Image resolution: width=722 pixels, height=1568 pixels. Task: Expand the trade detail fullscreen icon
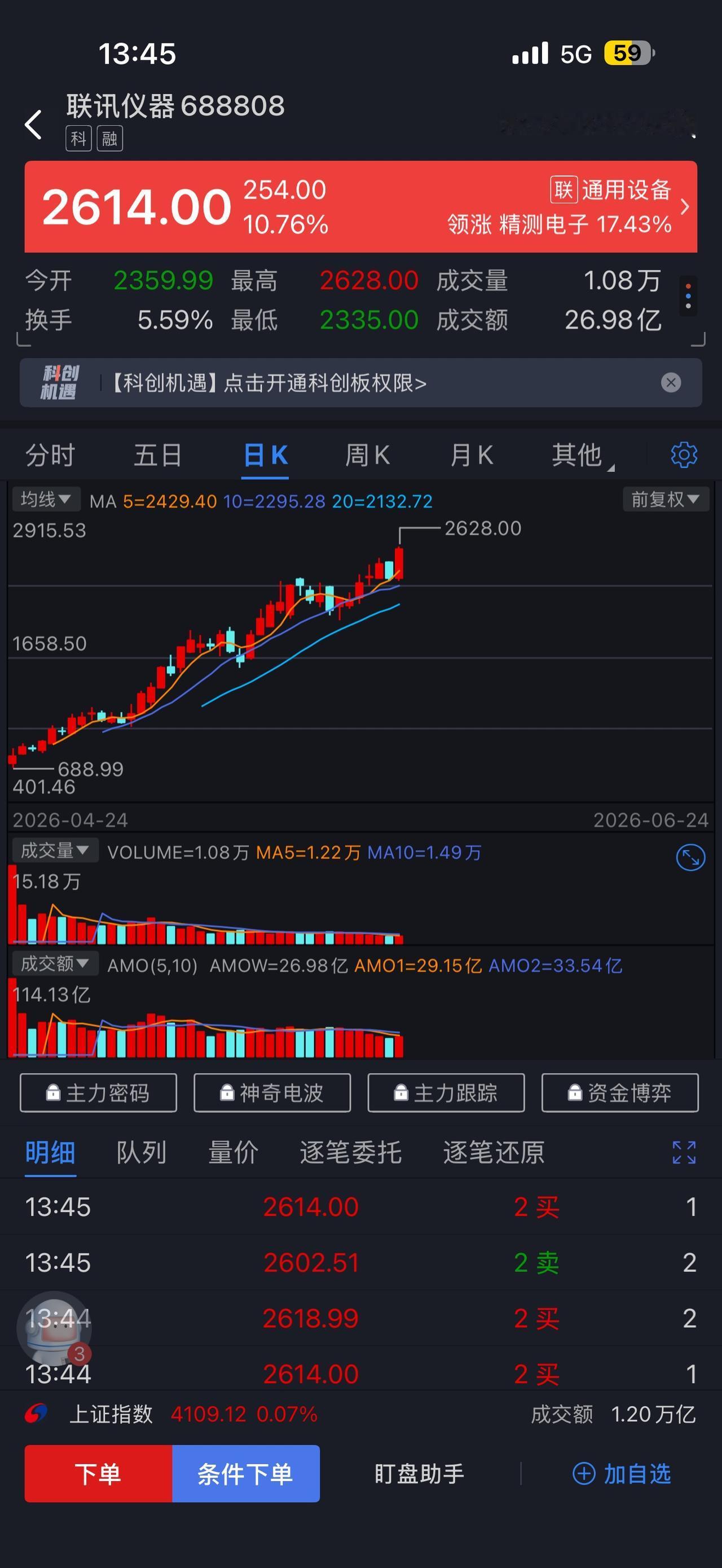click(684, 1152)
